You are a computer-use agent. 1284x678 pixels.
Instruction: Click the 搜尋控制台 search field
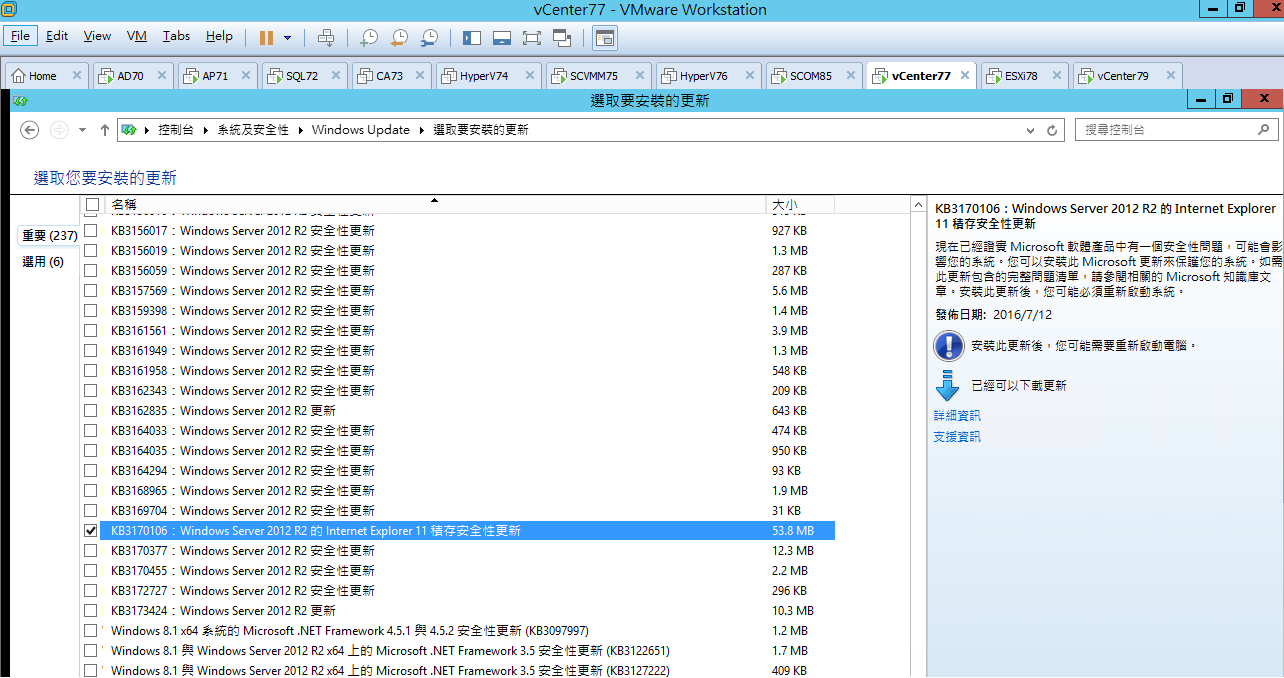pyautogui.click(x=1176, y=130)
